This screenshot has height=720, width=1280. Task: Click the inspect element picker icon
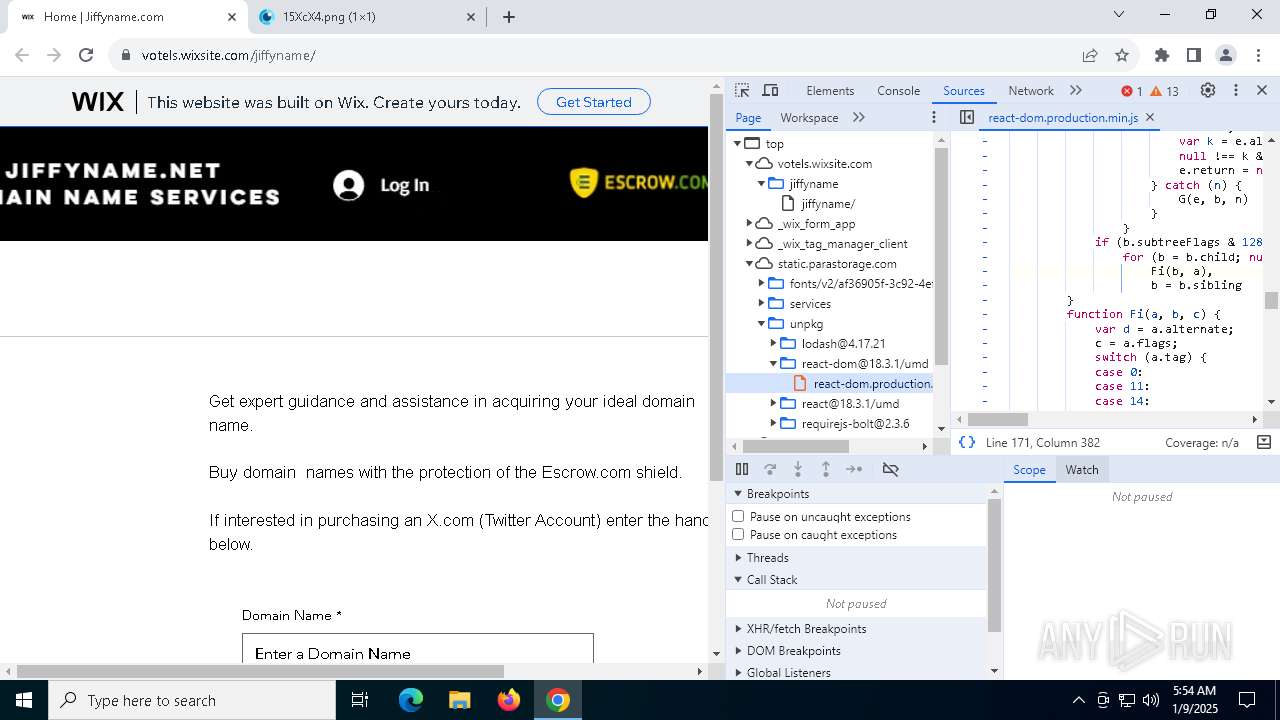[742, 90]
